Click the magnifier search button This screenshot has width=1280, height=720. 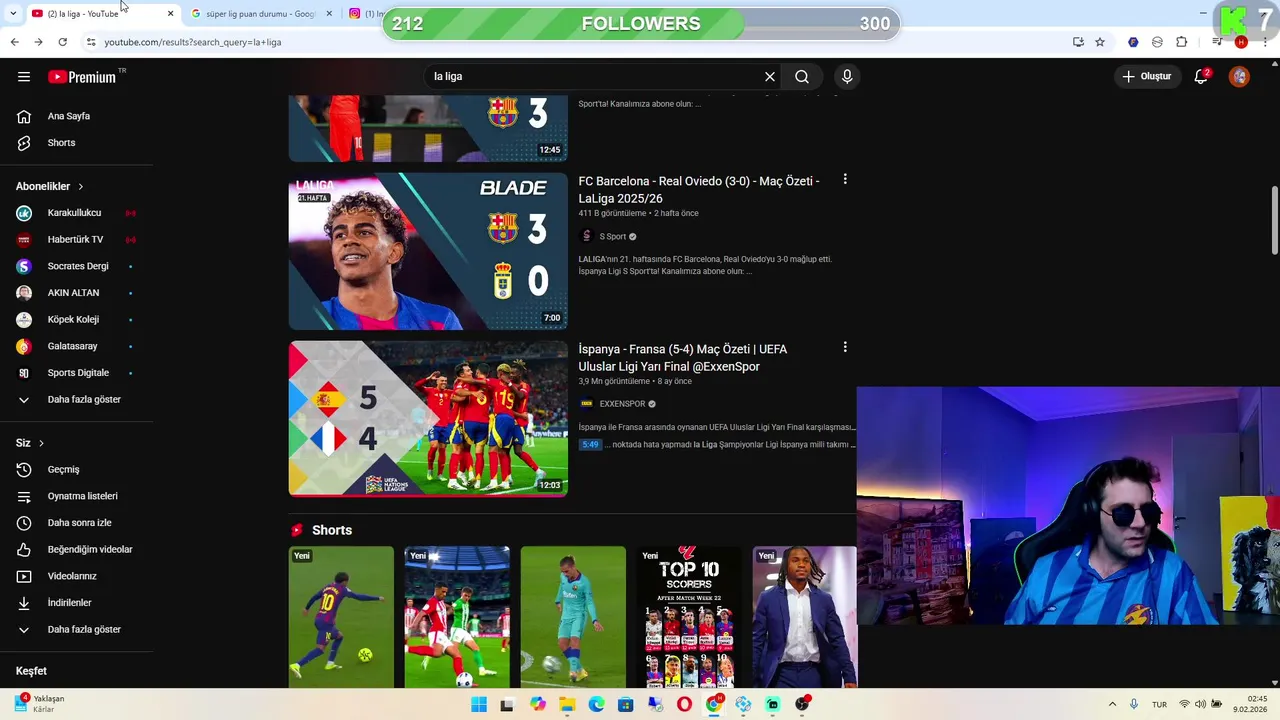[802, 76]
